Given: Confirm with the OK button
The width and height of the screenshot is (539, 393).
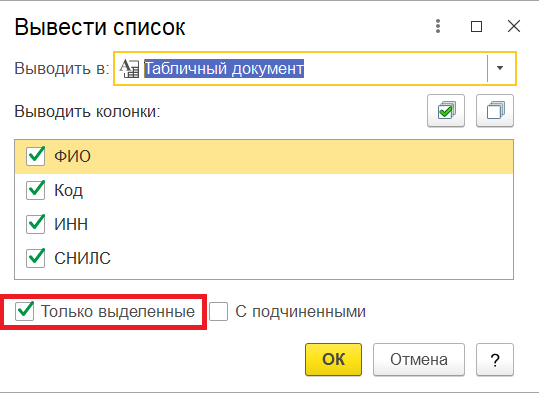Looking at the screenshot, I should 333,359.
